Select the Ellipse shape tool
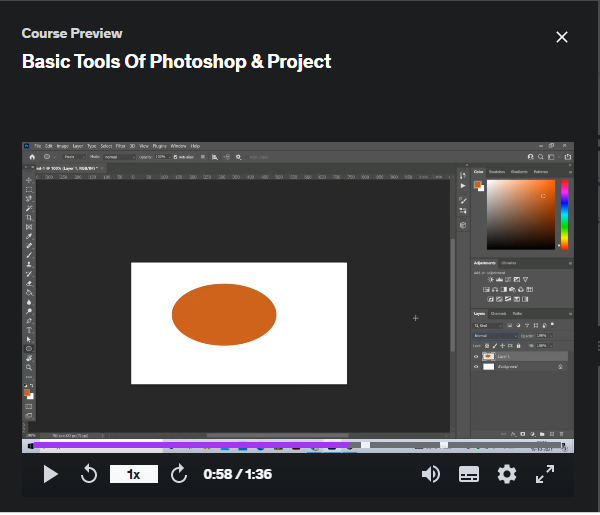This screenshot has height=515, width=600. click(29, 349)
